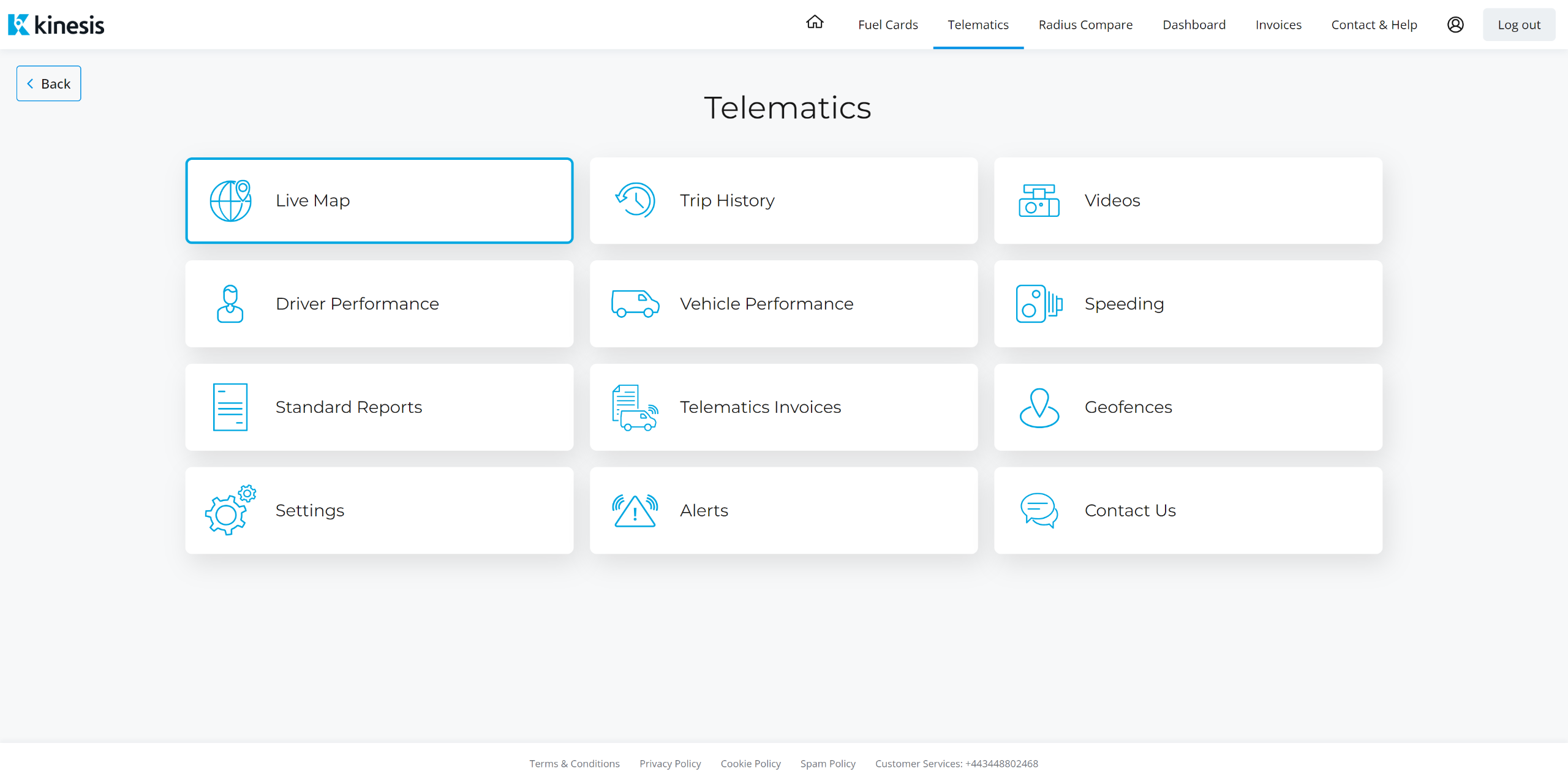Click the home icon in navigation bar
Screen dimensions: 1568x784
point(815,23)
